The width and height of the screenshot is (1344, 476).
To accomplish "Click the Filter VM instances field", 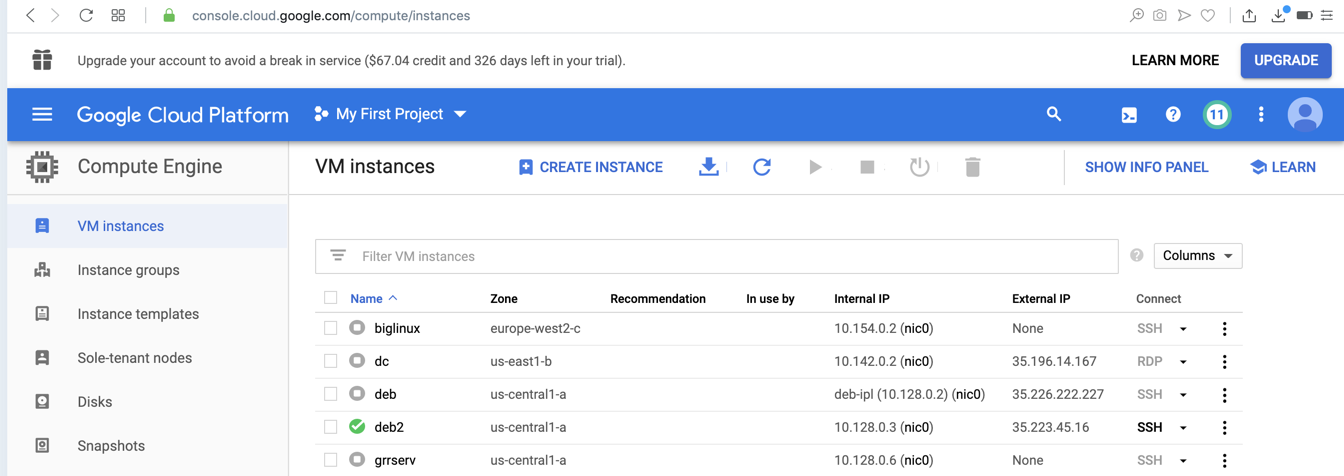I will tap(716, 256).
